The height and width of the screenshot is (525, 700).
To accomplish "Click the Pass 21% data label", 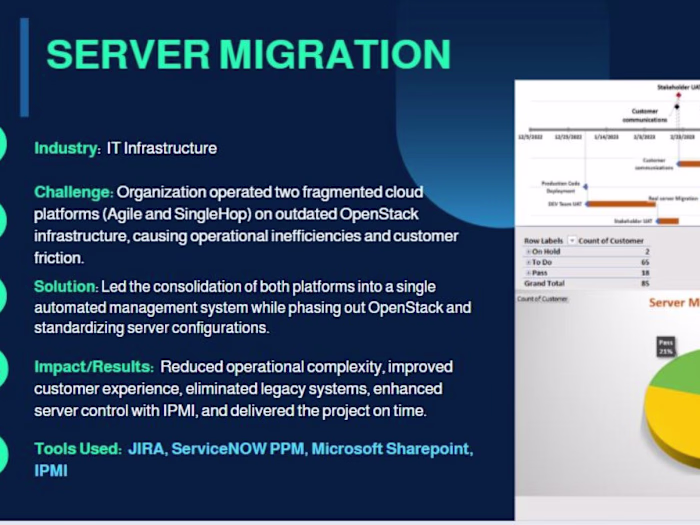I will coord(666,347).
